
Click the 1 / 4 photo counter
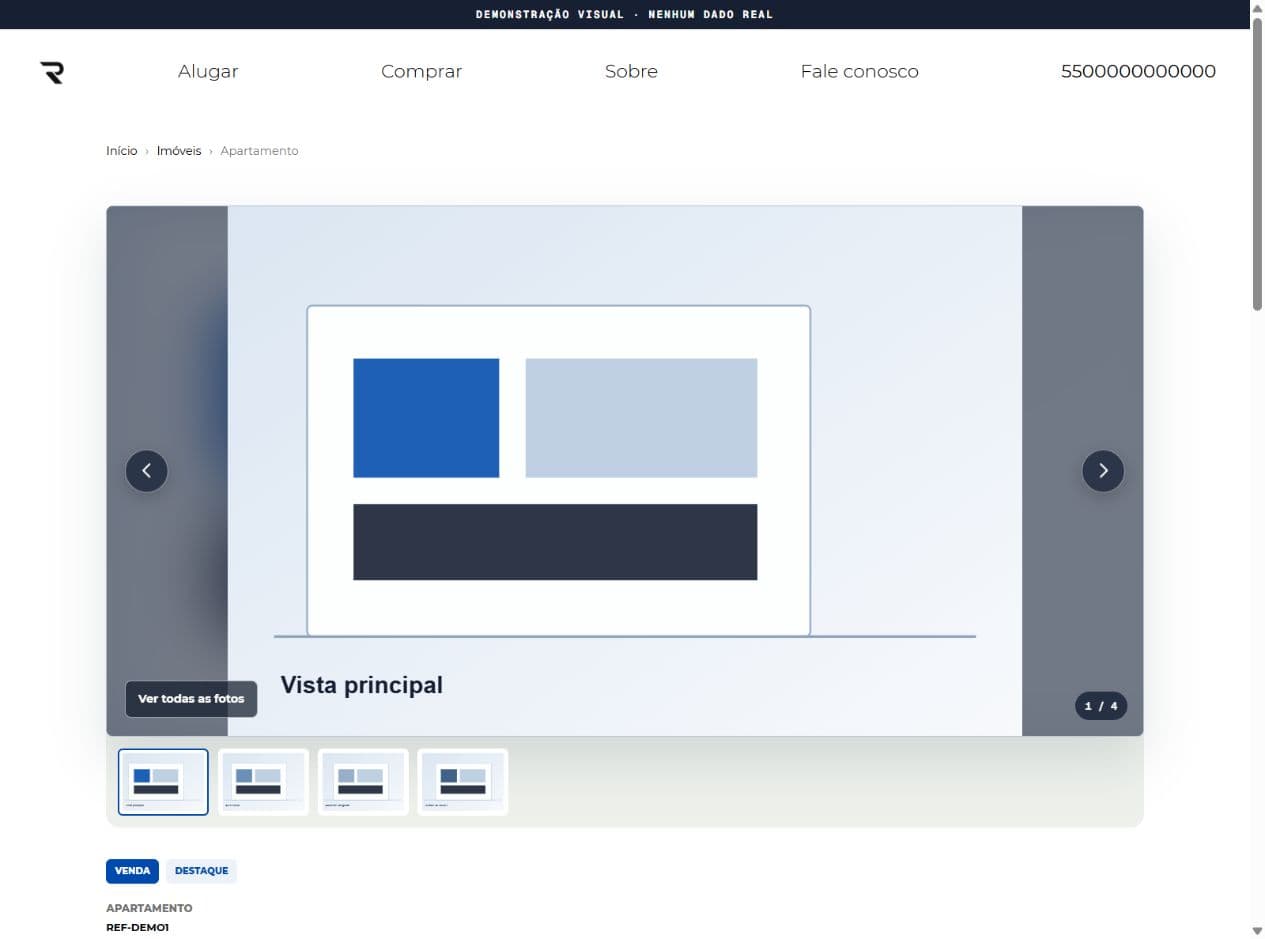(1101, 706)
